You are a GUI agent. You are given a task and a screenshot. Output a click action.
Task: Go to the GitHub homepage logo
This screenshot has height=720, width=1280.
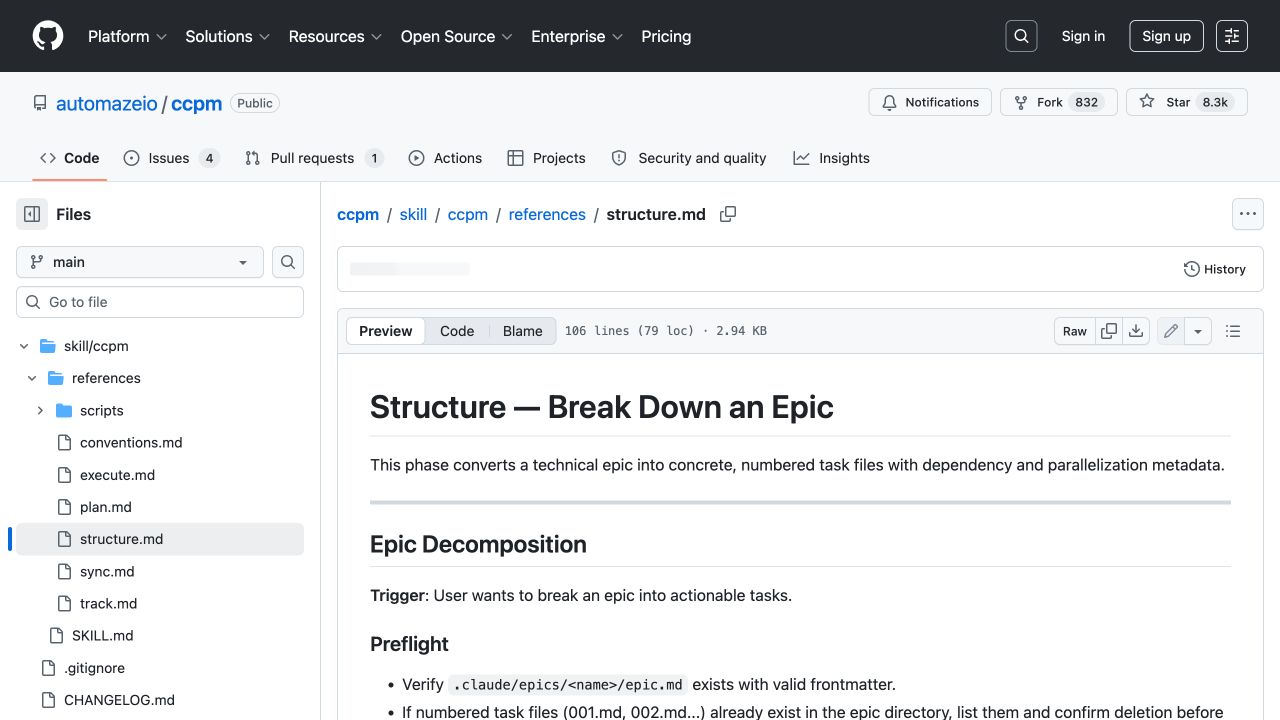click(48, 36)
